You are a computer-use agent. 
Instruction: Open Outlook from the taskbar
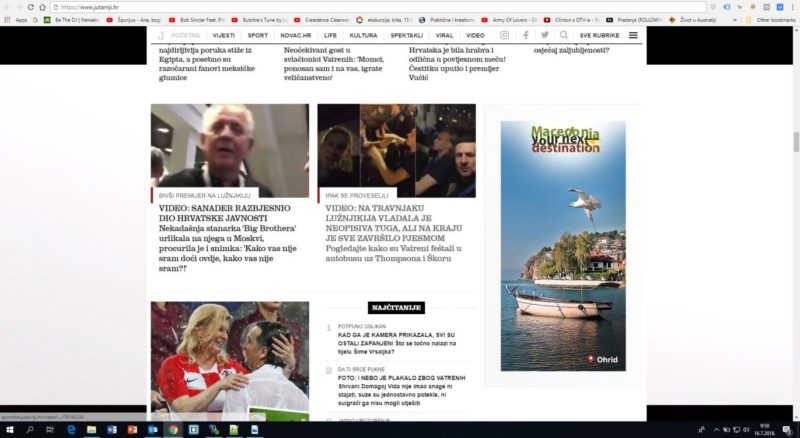(153, 430)
